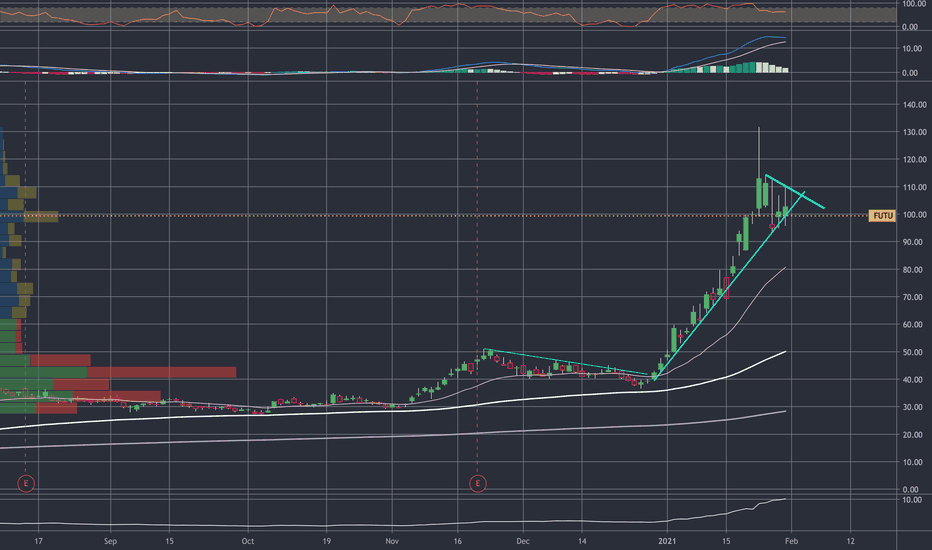The height and width of the screenshot is (550, 932).
Task: Click the 60.00 price axis label
Action: (x=914, y=325)
